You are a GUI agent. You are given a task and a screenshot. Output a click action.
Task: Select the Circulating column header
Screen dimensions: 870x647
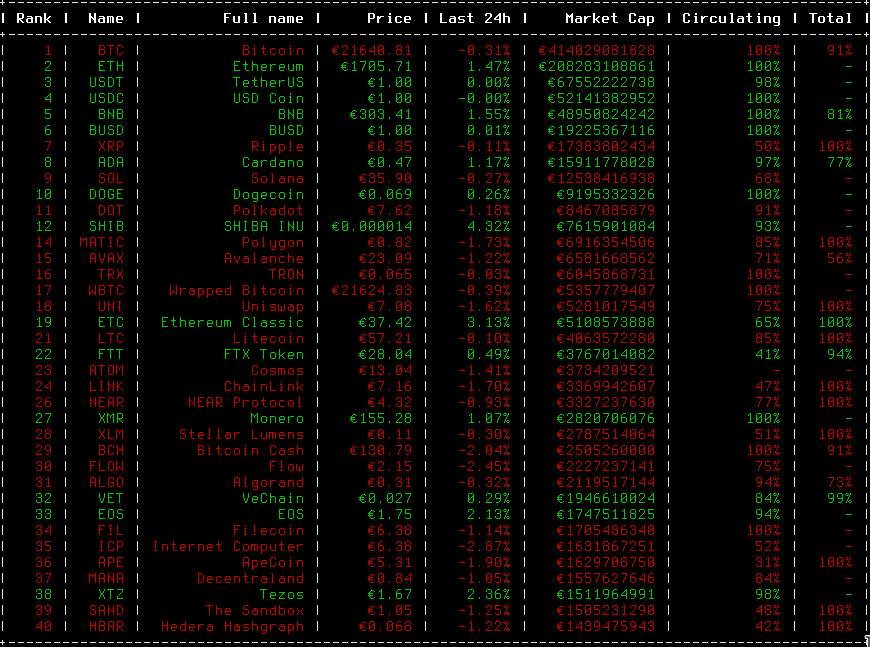[x=731, y=18]
